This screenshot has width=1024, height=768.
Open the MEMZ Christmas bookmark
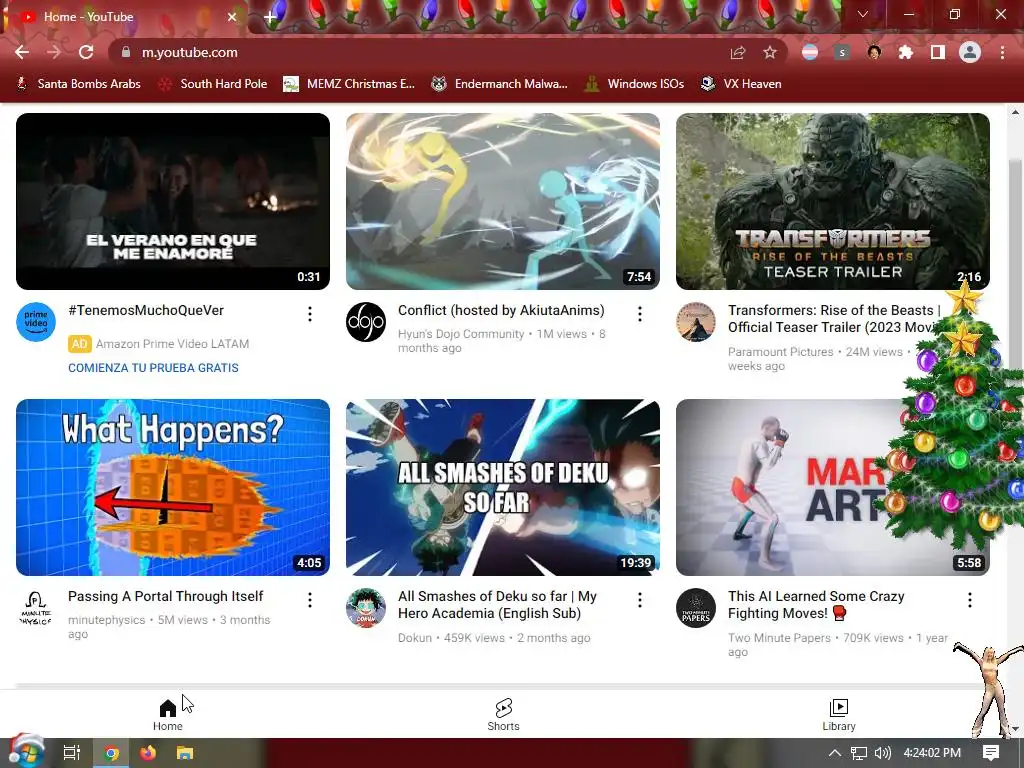click(x=349, y=84)
